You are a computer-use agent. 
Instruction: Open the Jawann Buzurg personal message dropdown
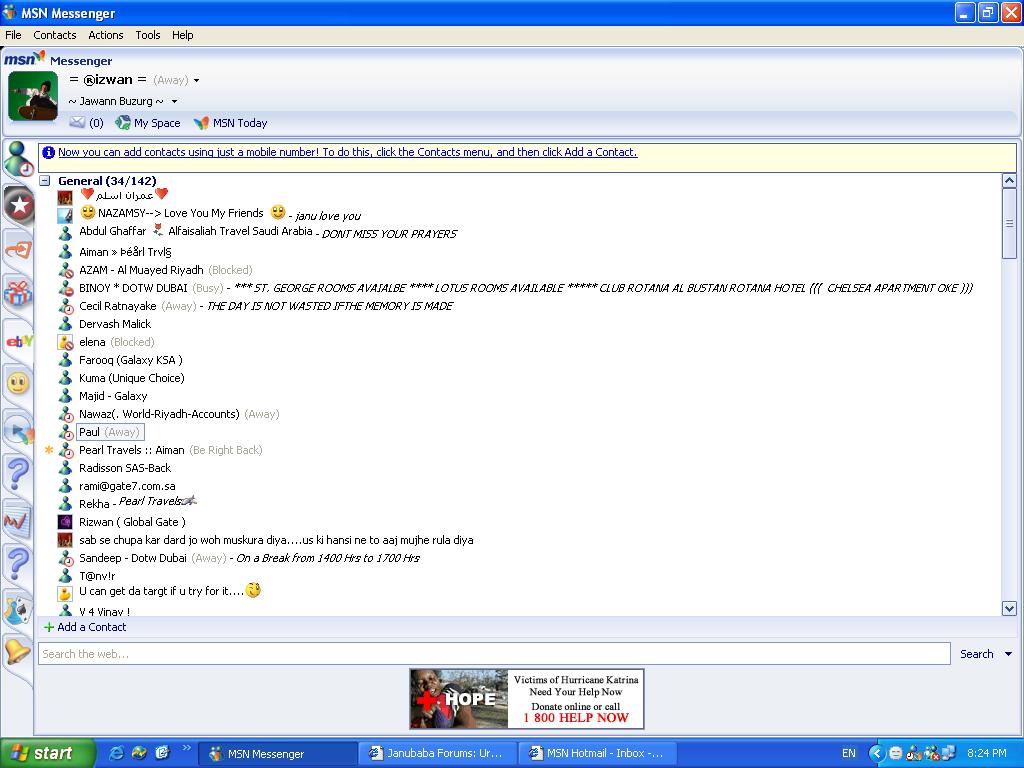174,101
